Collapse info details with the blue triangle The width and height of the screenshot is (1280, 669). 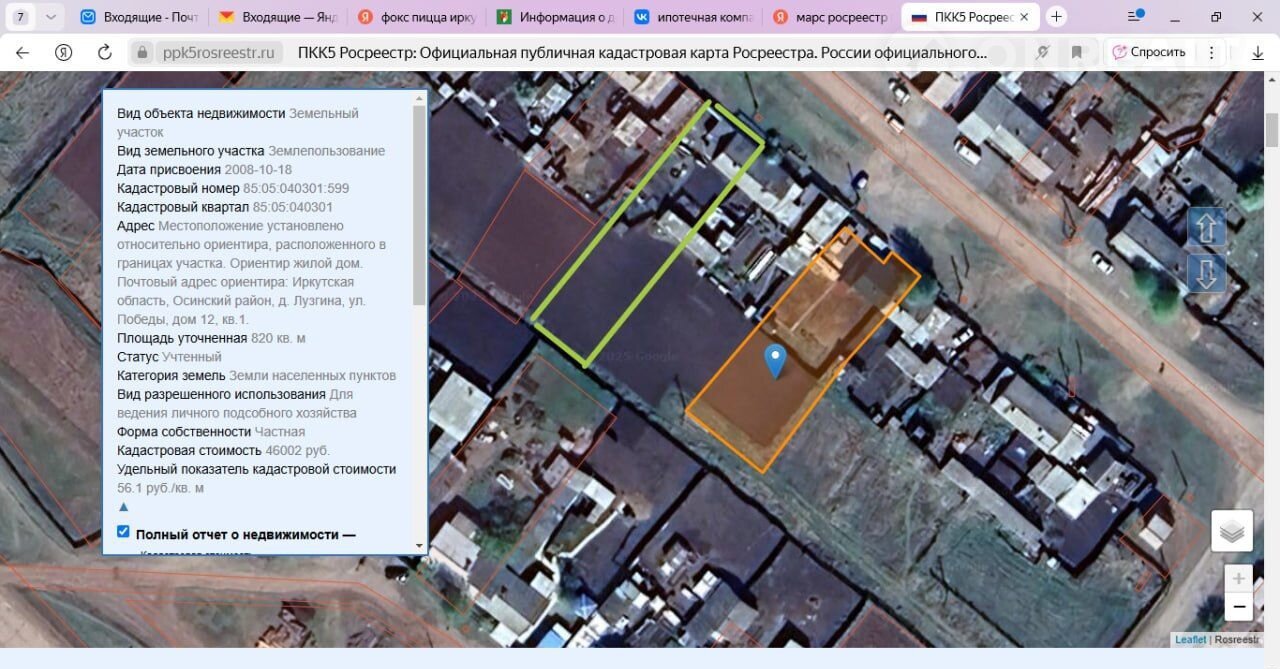tap(124, 507)
